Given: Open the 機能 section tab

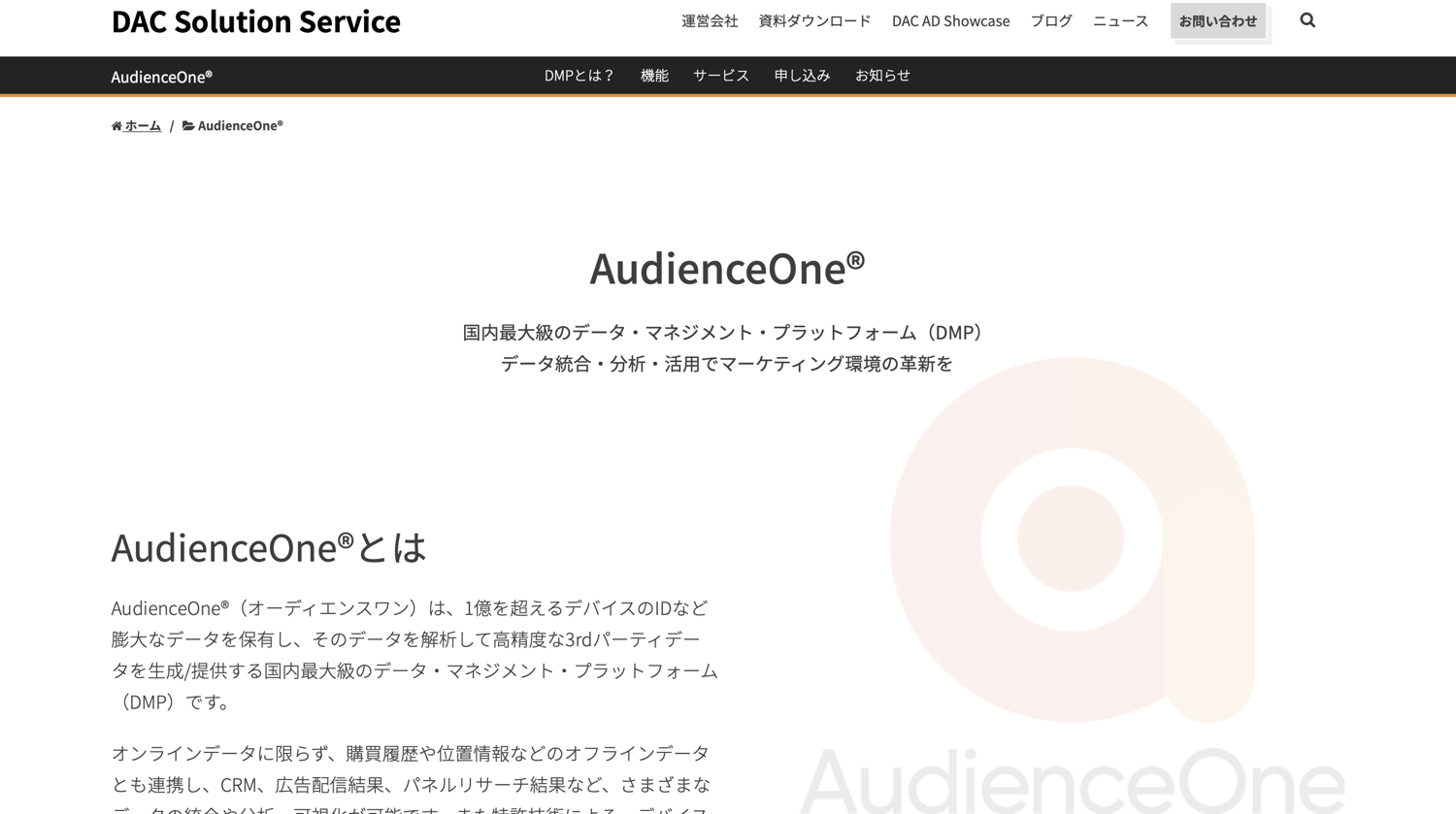Looking at the screenshot, I should 654,76.
